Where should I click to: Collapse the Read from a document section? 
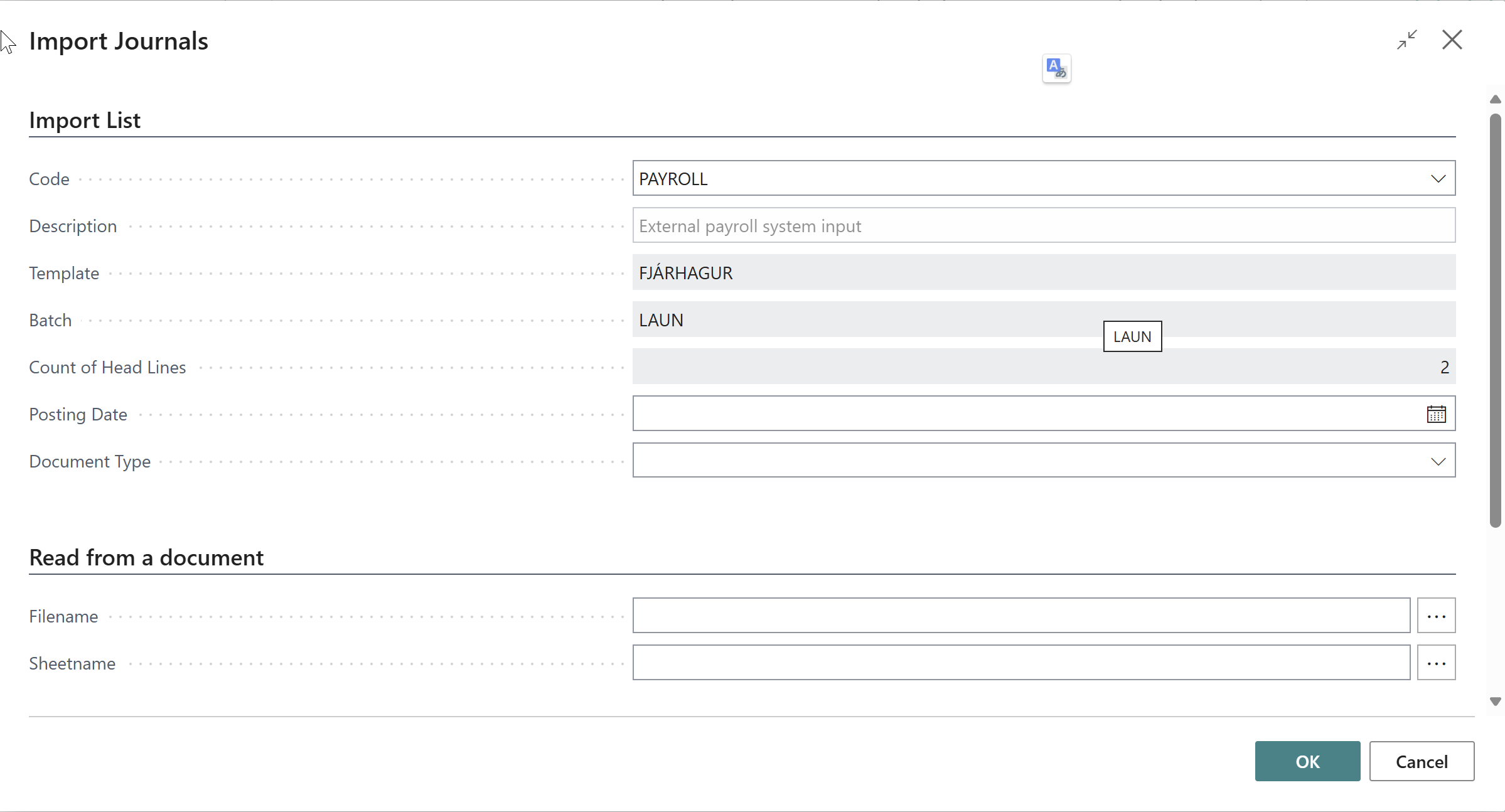click(146, 557)
